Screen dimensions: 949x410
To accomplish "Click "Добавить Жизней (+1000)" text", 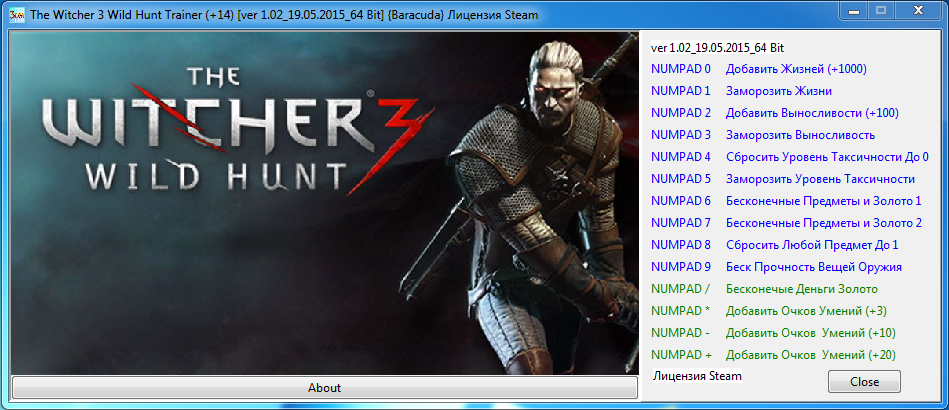I will pyautogui.click(x=796, y=69).
